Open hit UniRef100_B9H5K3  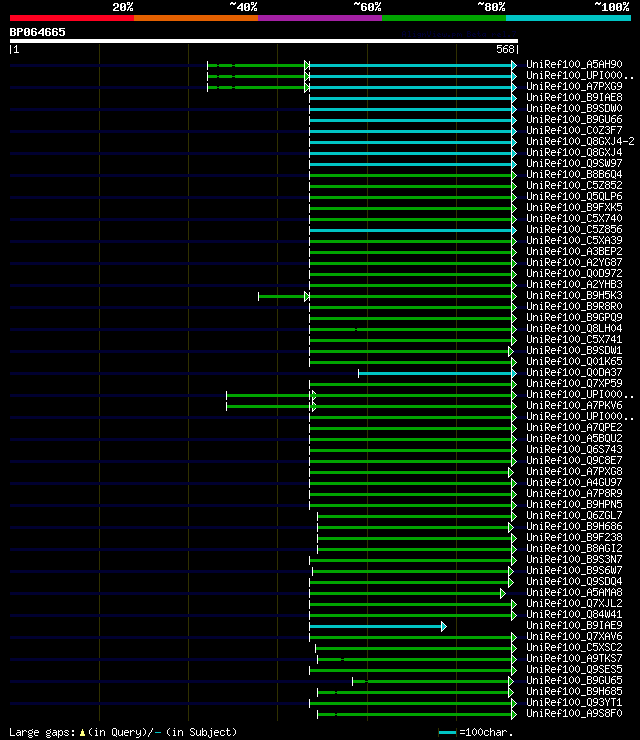(574, 295)
